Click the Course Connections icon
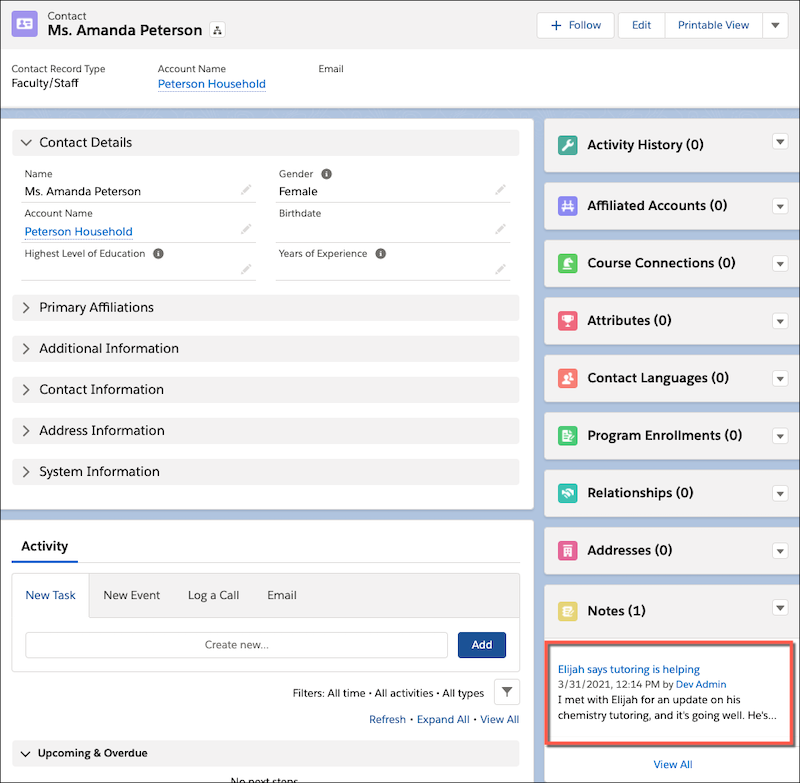This screenshot has height=783, width=800. pos(567,264)
